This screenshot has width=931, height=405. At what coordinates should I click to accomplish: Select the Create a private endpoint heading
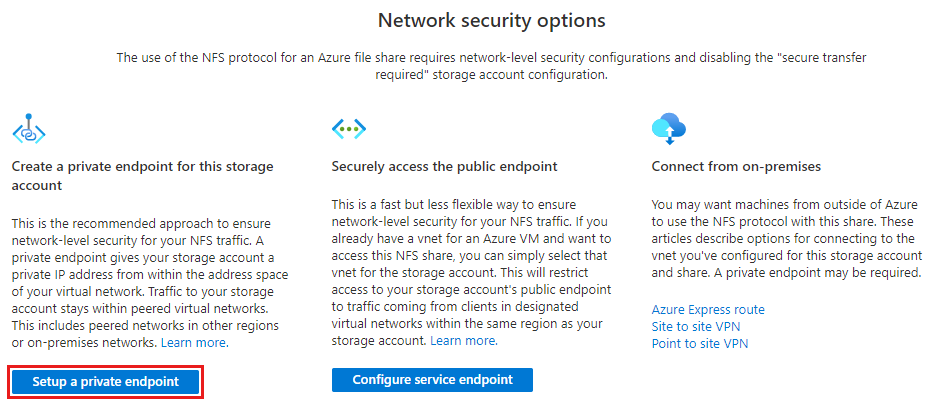pyautogui.click(x=142, y=176)
